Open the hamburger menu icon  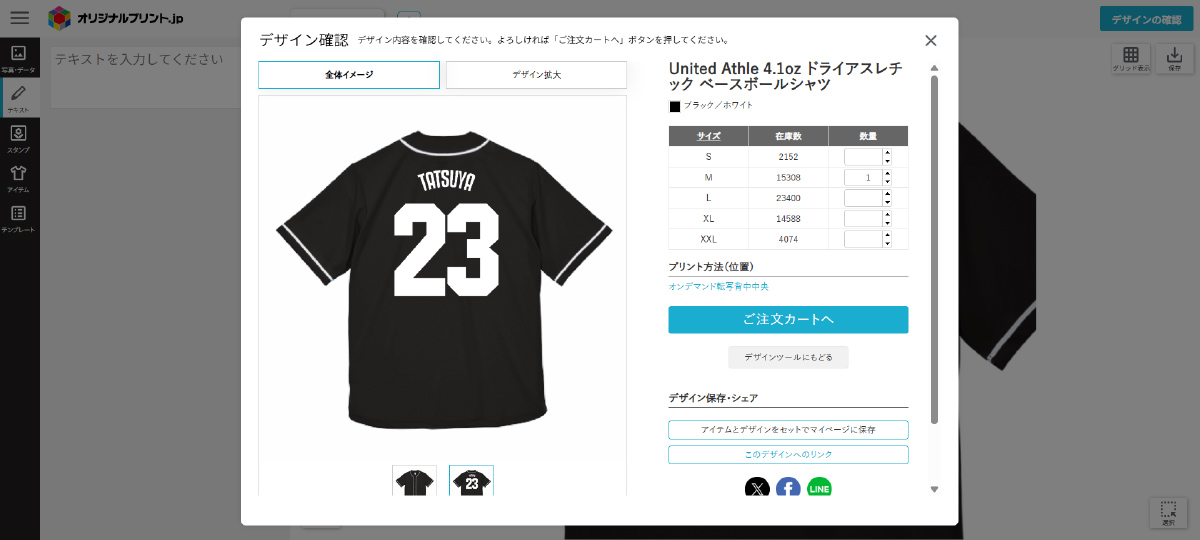click(19, 18)
